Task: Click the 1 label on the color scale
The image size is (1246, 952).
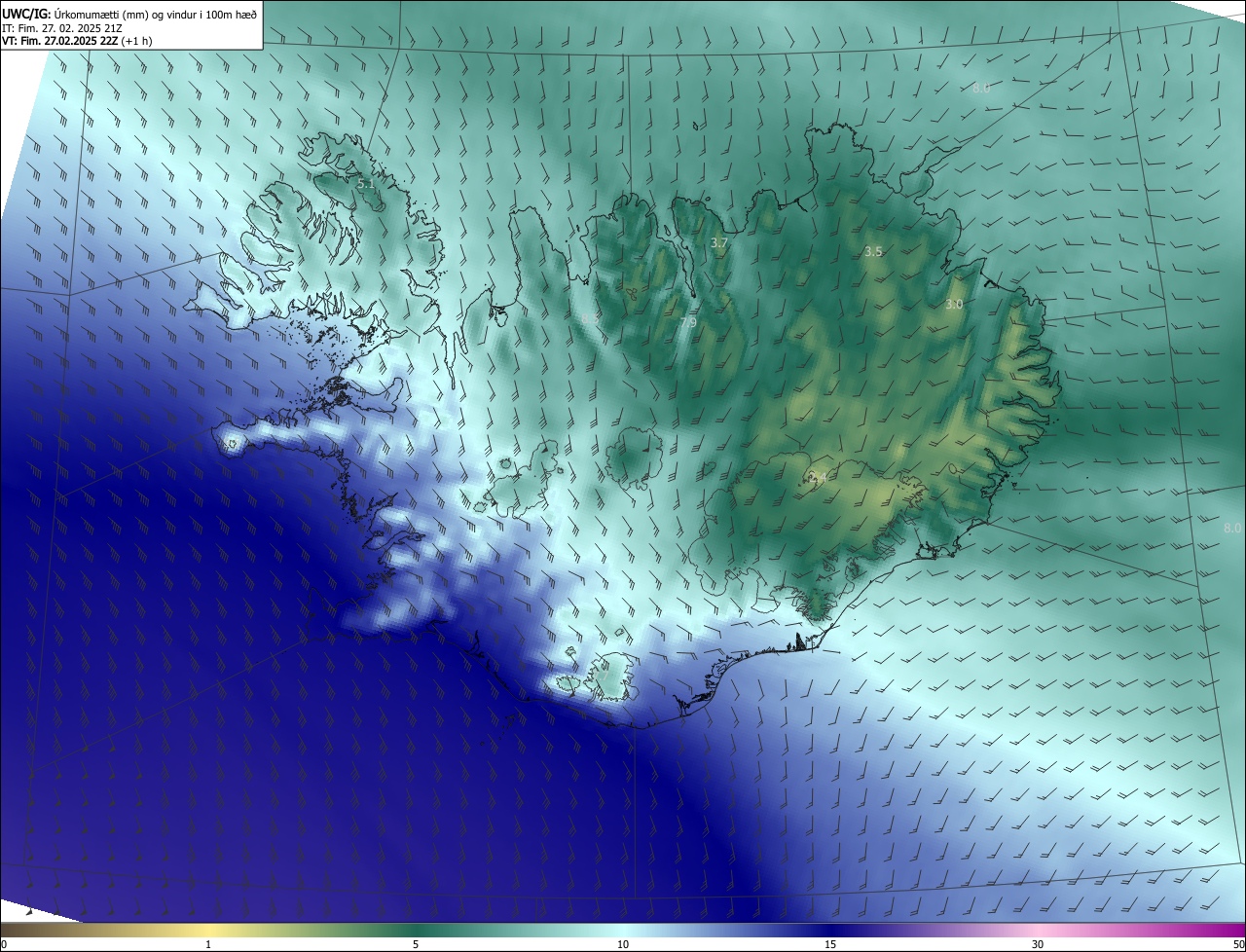Action: [208, 944]
